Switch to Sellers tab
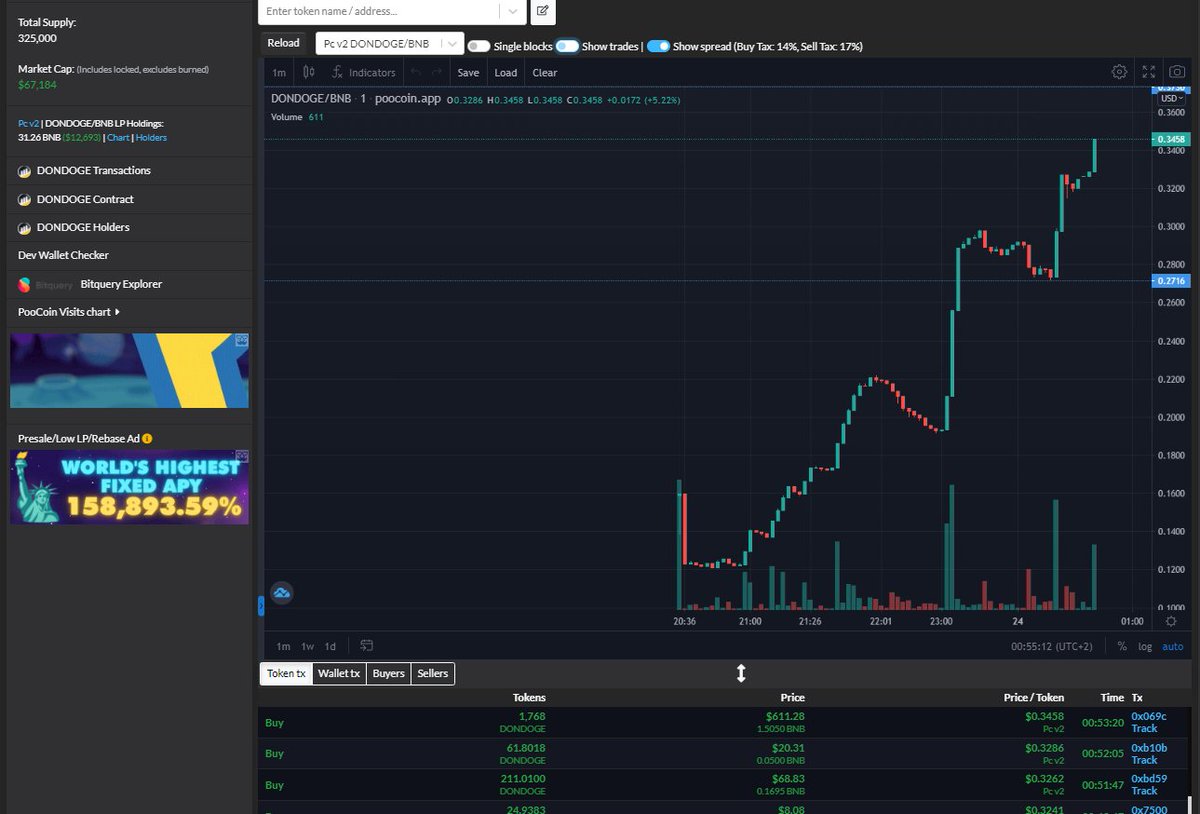The width and height of the screenshot is (1200, 814). (x=432, y=674)
